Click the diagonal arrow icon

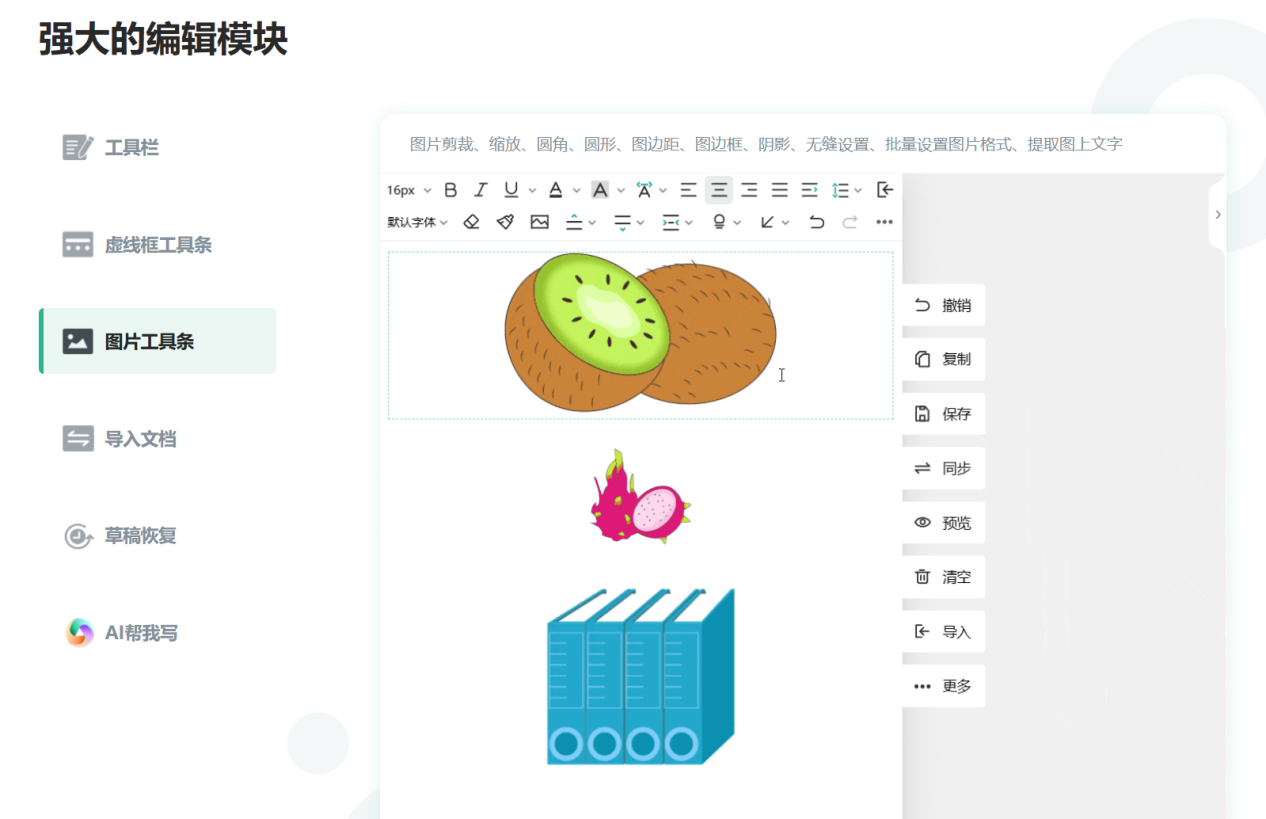coord(767,222)
